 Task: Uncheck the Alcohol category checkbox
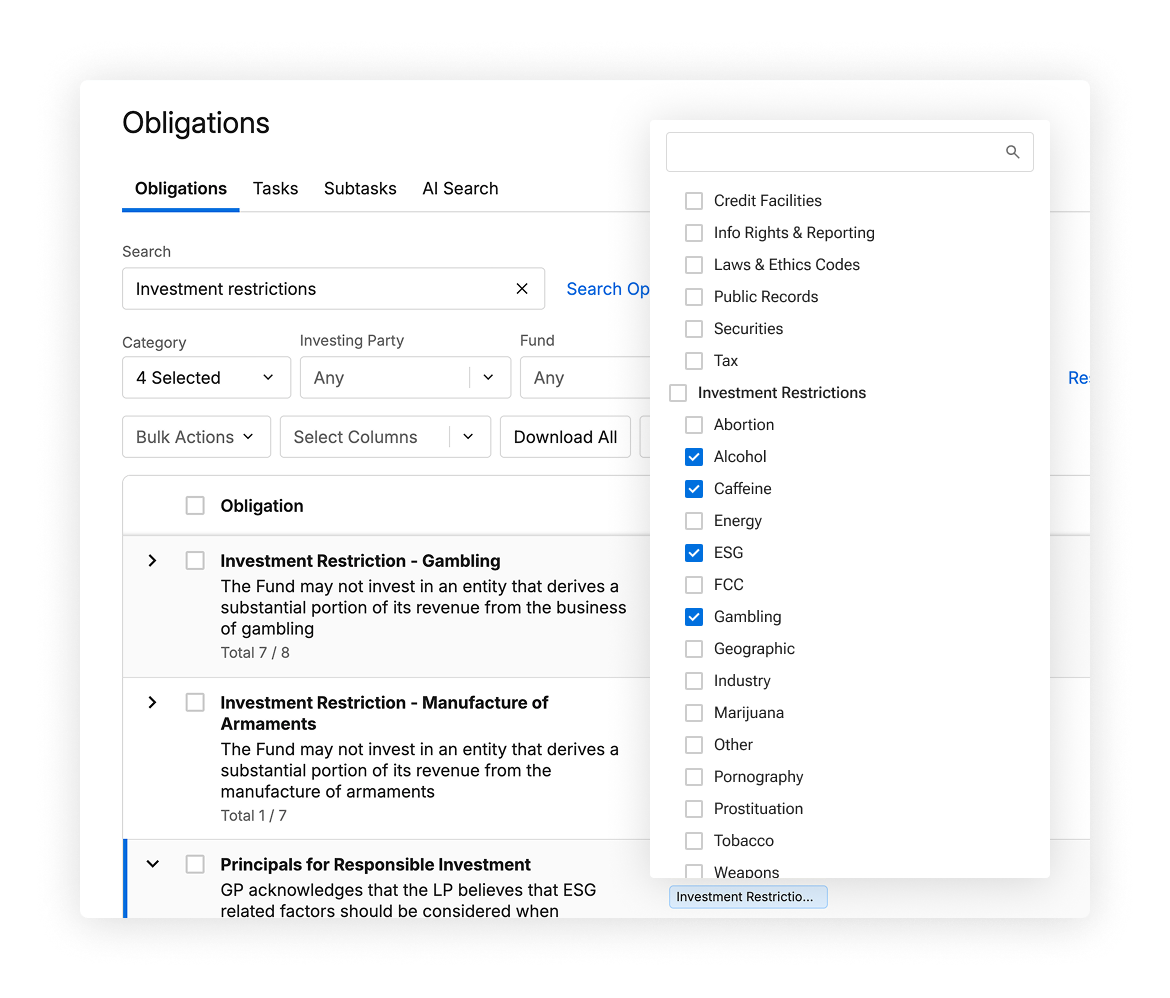tap(694, 457)
